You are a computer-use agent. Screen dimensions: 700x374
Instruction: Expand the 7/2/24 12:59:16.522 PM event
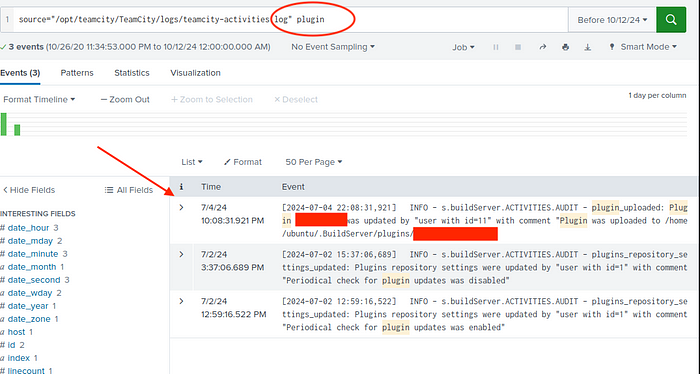pos(181,301)
